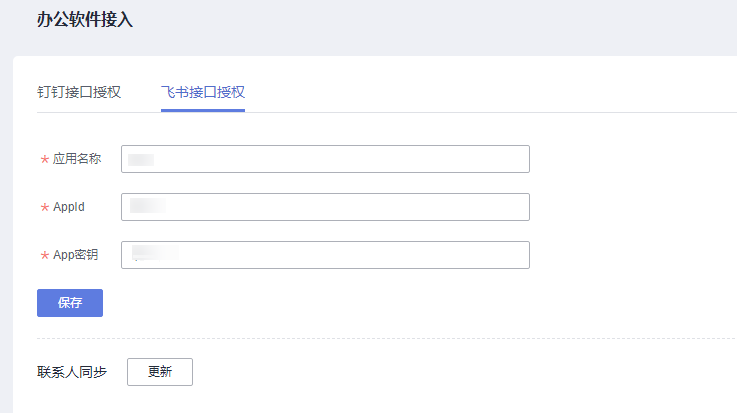Select the blurred value in 应用名称 field

point(141,160)
